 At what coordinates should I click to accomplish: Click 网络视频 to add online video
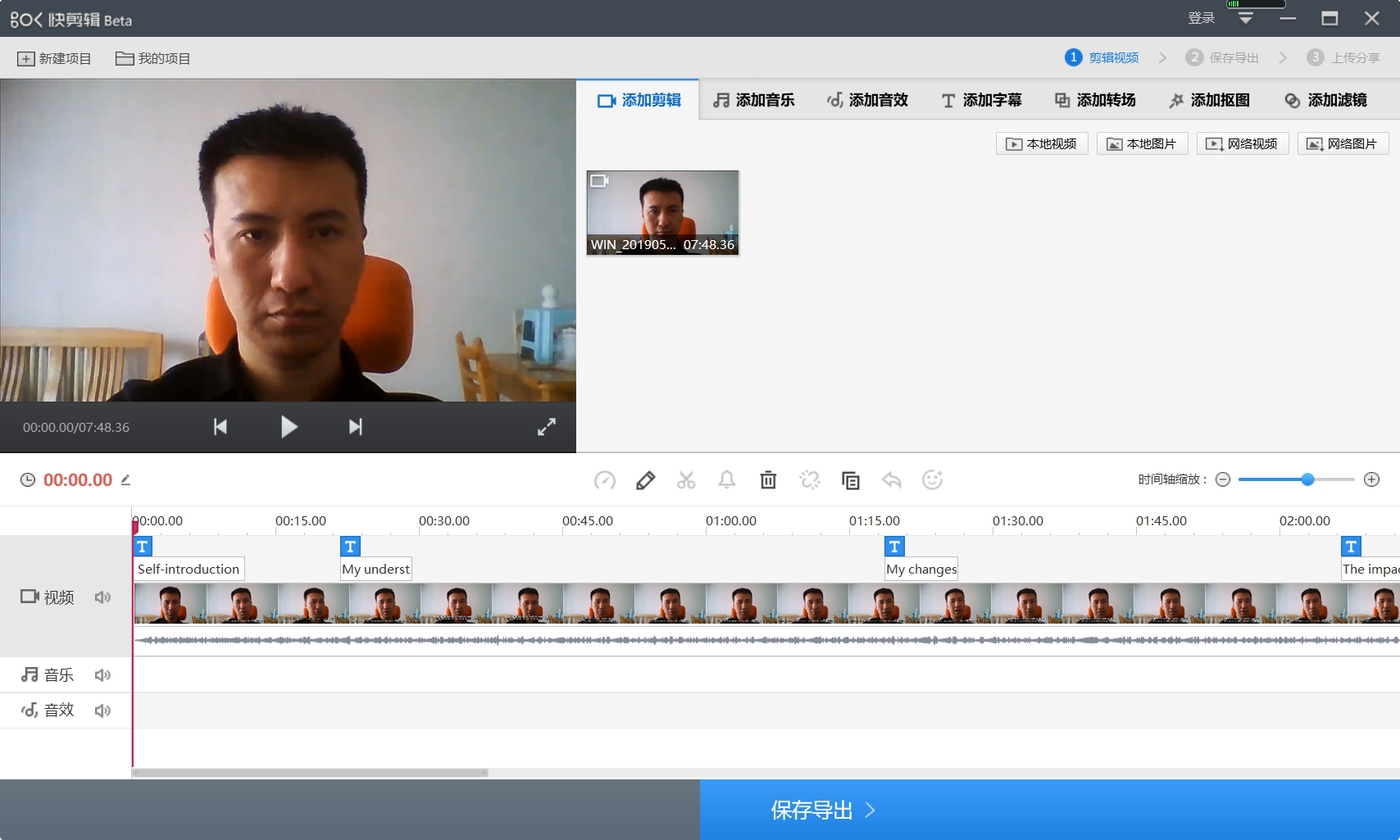1243,144
